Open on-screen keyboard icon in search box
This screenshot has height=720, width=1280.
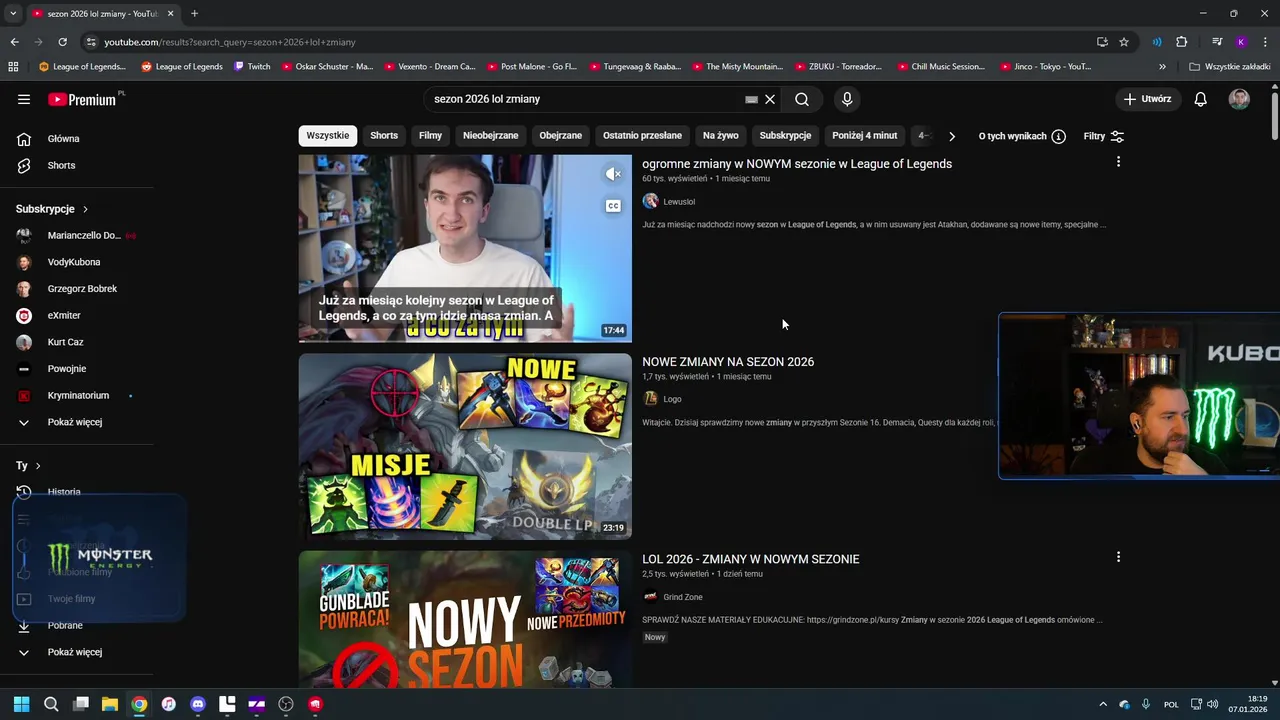[x=752, y=99]
